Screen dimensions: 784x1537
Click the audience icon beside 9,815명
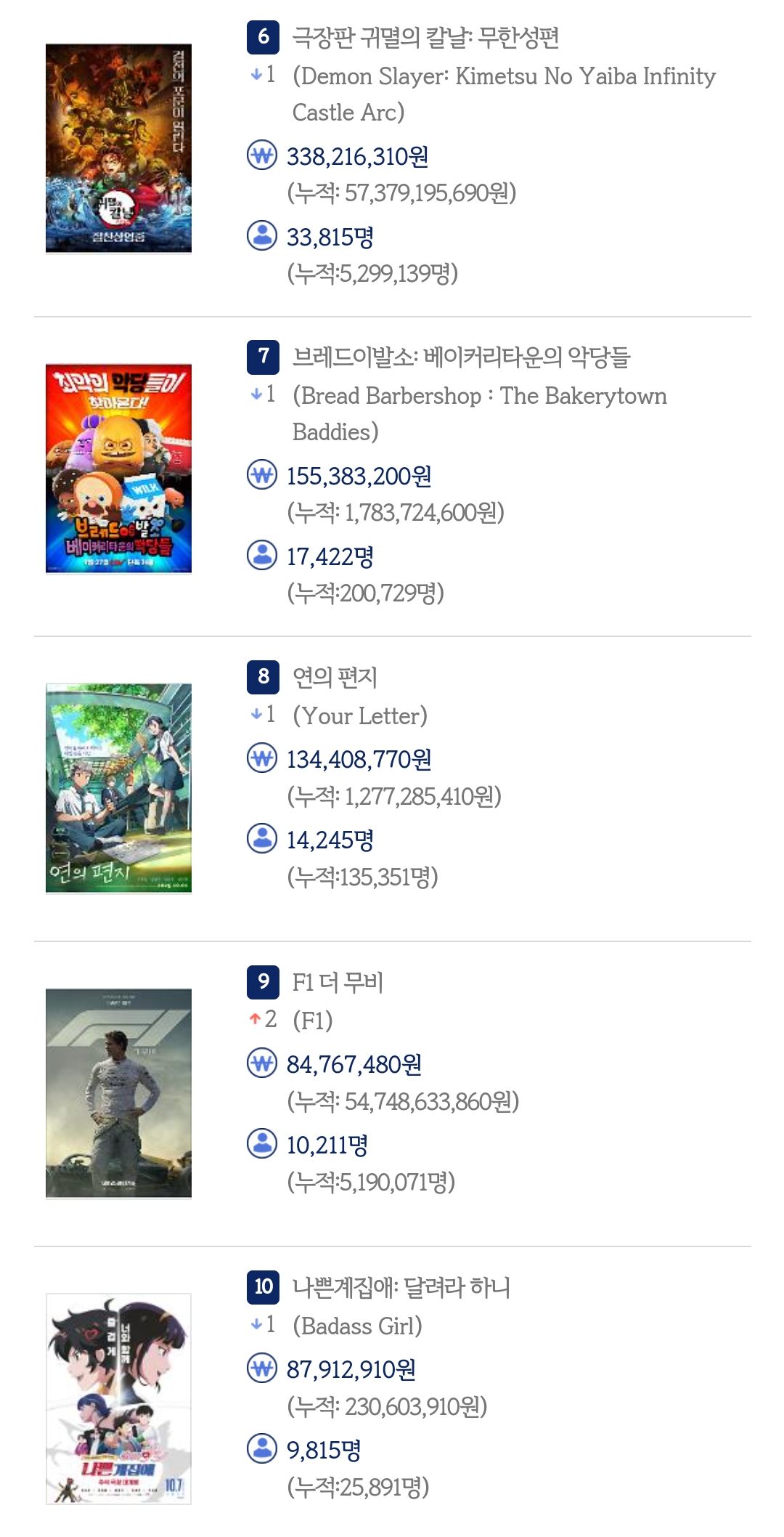(x=262, y=1448)
